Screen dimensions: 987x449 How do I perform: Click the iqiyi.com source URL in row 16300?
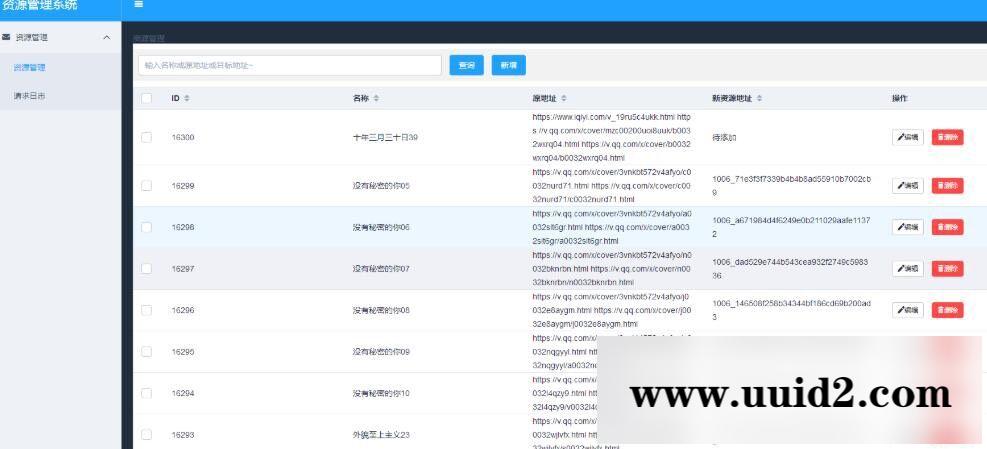coord(603,117)
